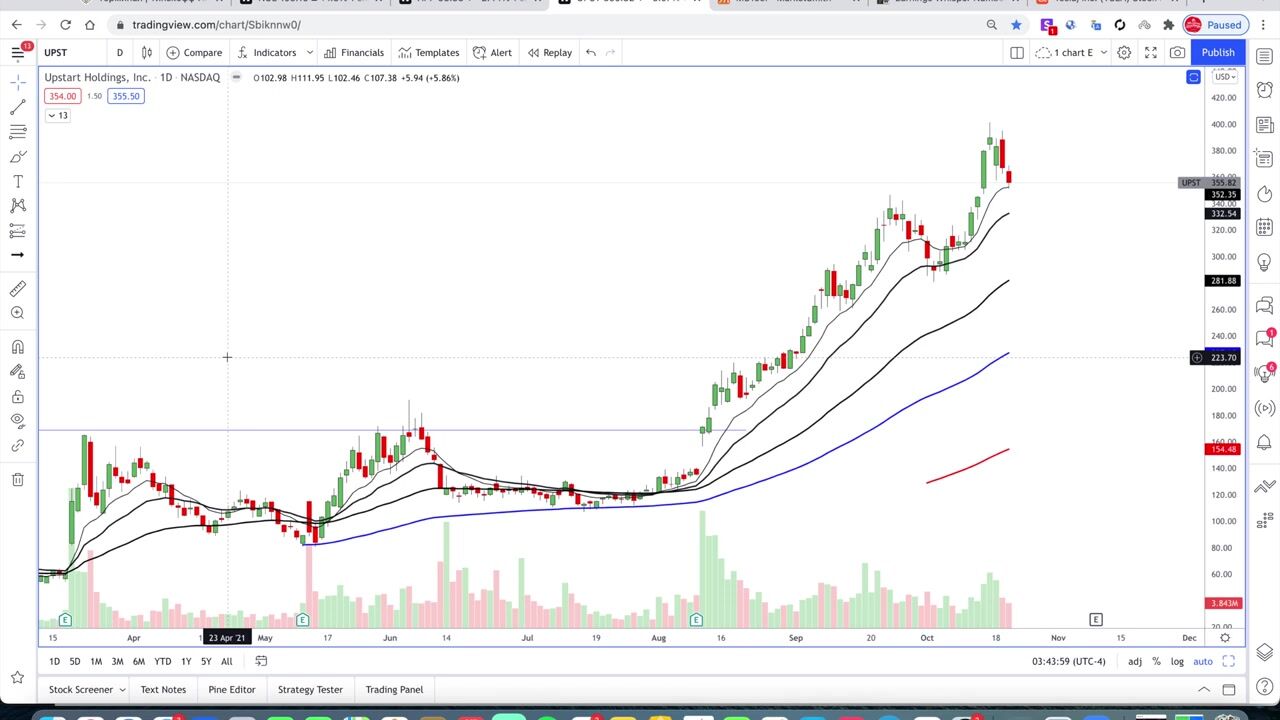
Task: Open the Text Notes tab
Action: (x=163, y=690)
